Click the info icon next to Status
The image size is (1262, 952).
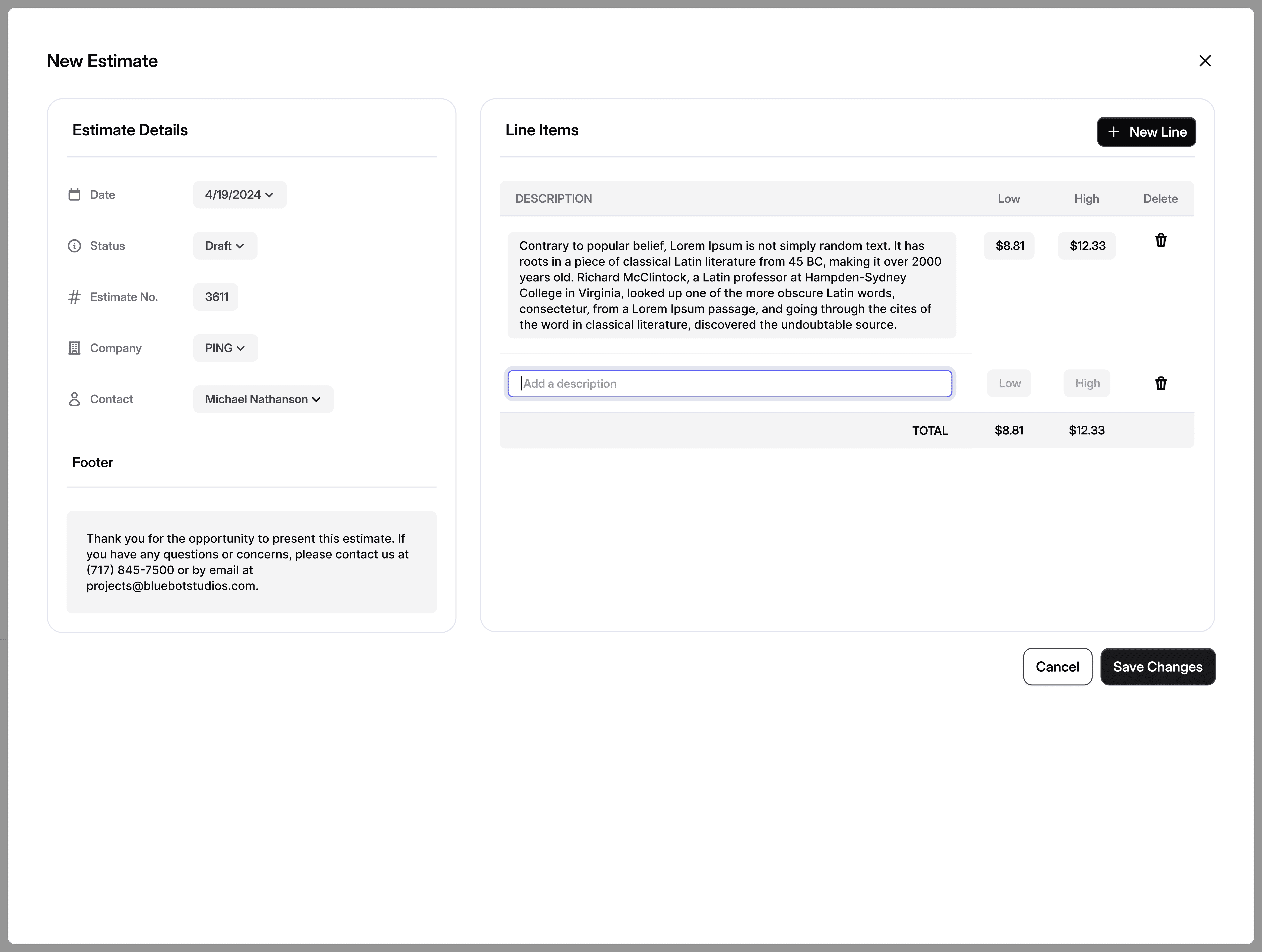(x=74, y=246)
